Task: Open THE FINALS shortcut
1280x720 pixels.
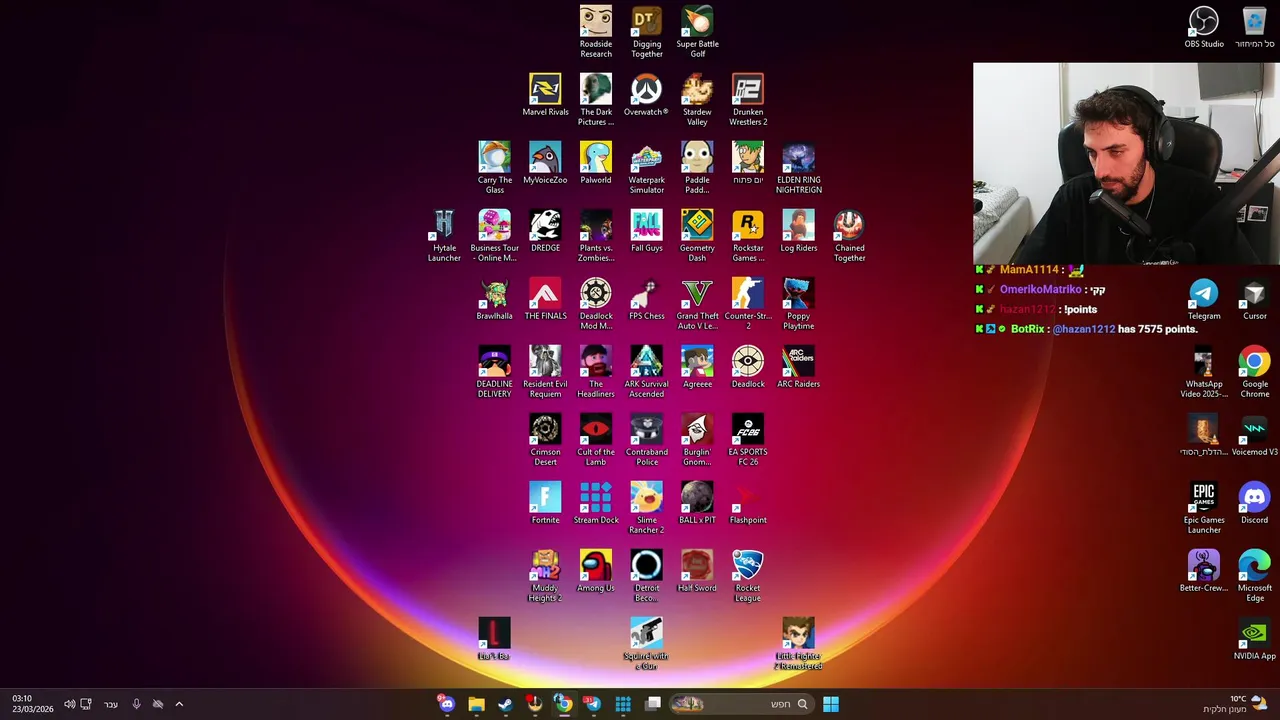Action: tap(545, 299)
